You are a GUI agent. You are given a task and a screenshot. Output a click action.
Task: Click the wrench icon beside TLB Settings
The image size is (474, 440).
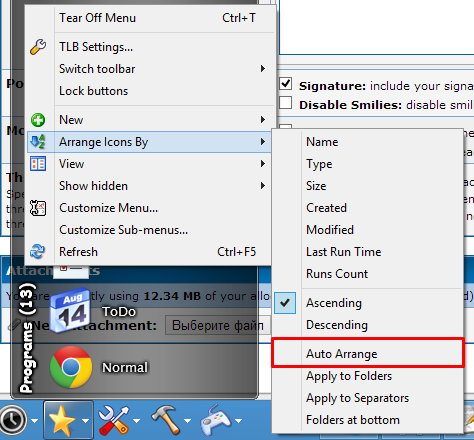38,47
